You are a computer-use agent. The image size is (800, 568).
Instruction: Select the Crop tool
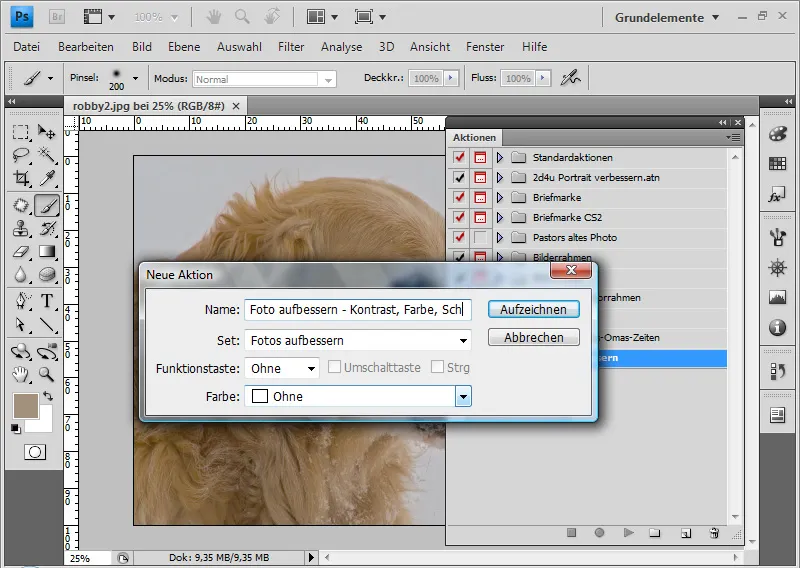pos(20,178)
